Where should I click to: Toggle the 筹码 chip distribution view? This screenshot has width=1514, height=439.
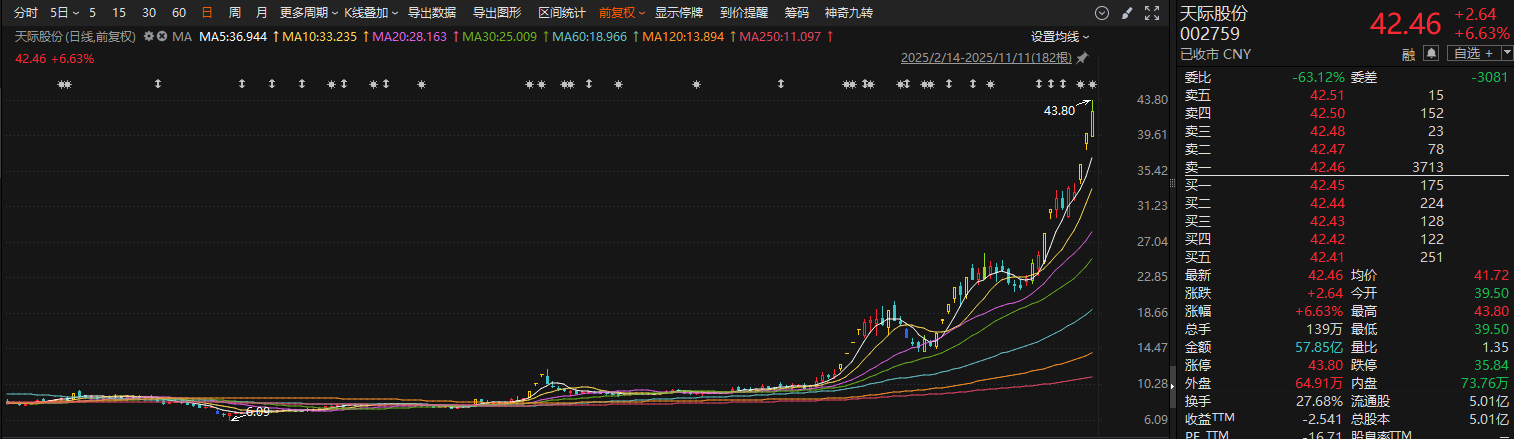click(x=796, y=13)
